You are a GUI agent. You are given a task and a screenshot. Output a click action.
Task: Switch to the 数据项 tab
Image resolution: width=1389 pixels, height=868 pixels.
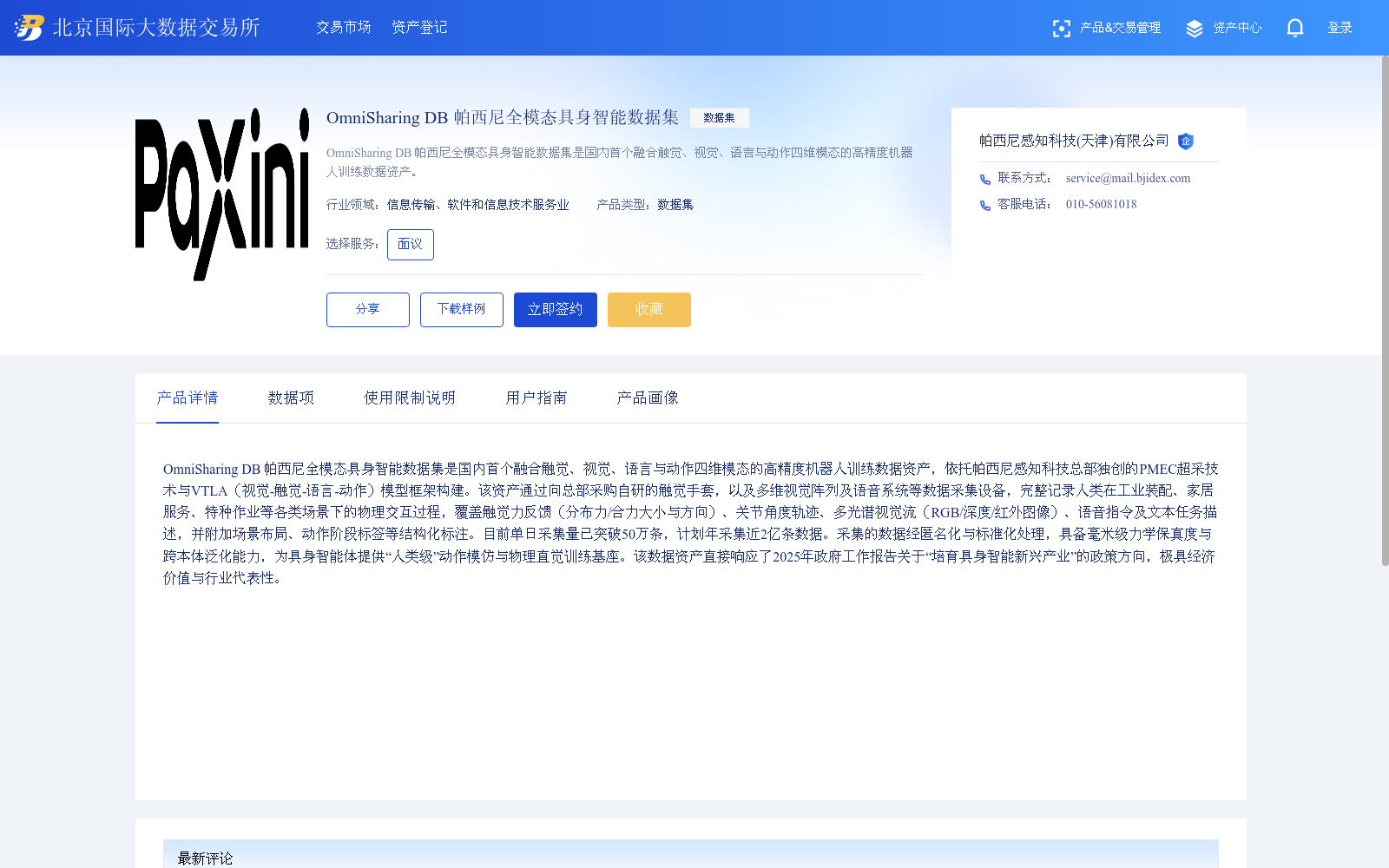[291, 398]
